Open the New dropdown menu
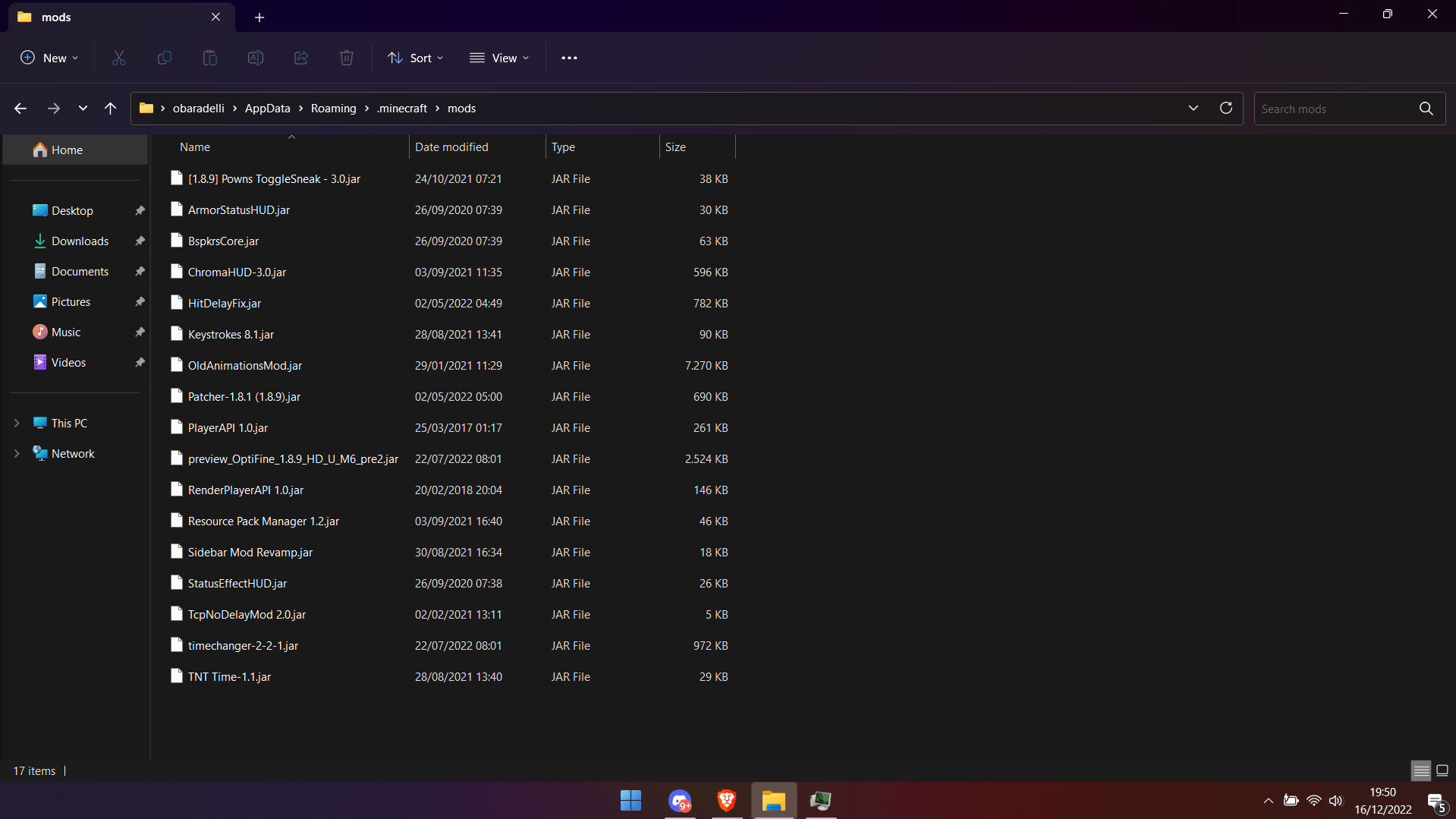 (x=49, y=58)
